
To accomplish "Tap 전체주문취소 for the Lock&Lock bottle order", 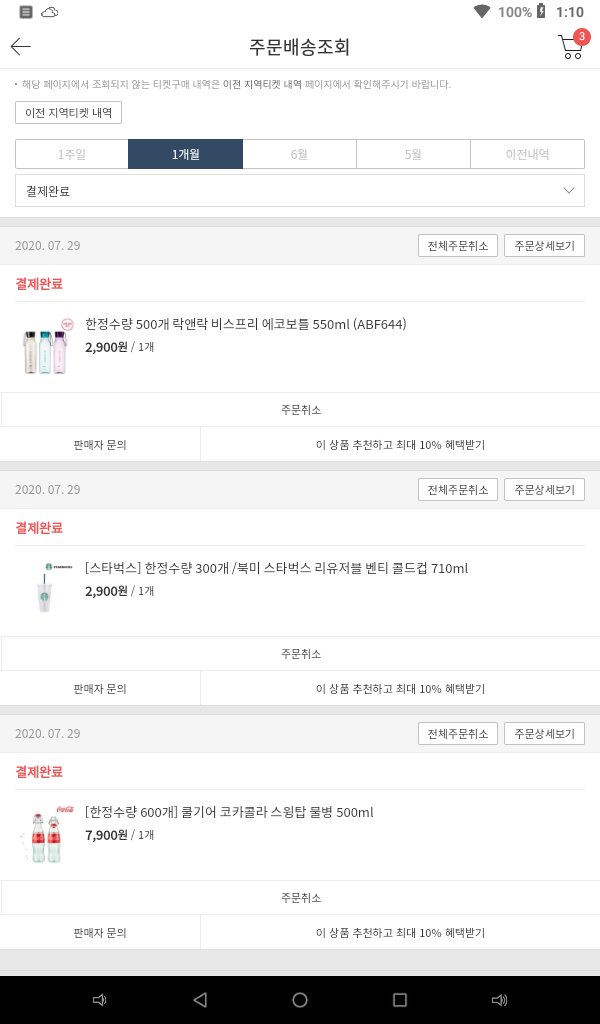I will pos(457,246).
